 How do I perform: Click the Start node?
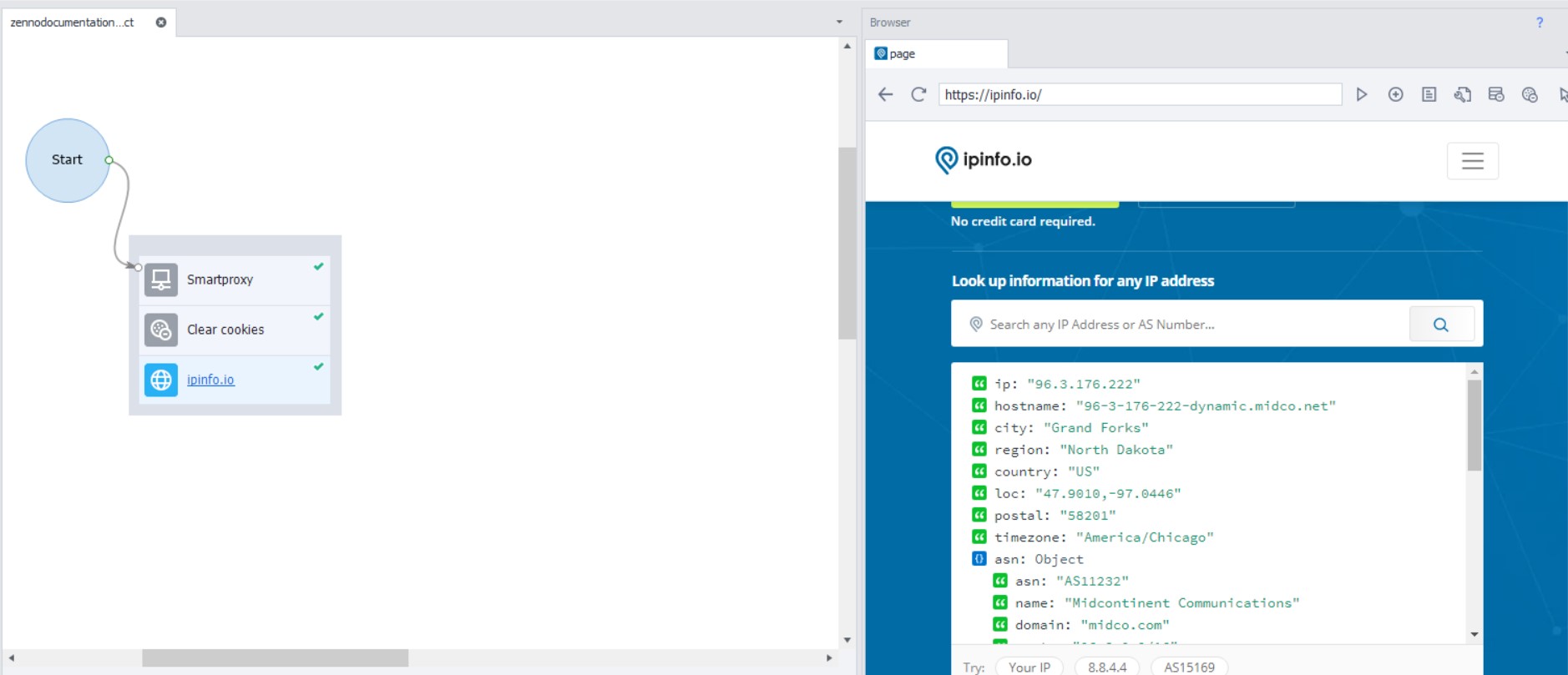[68, 160]
